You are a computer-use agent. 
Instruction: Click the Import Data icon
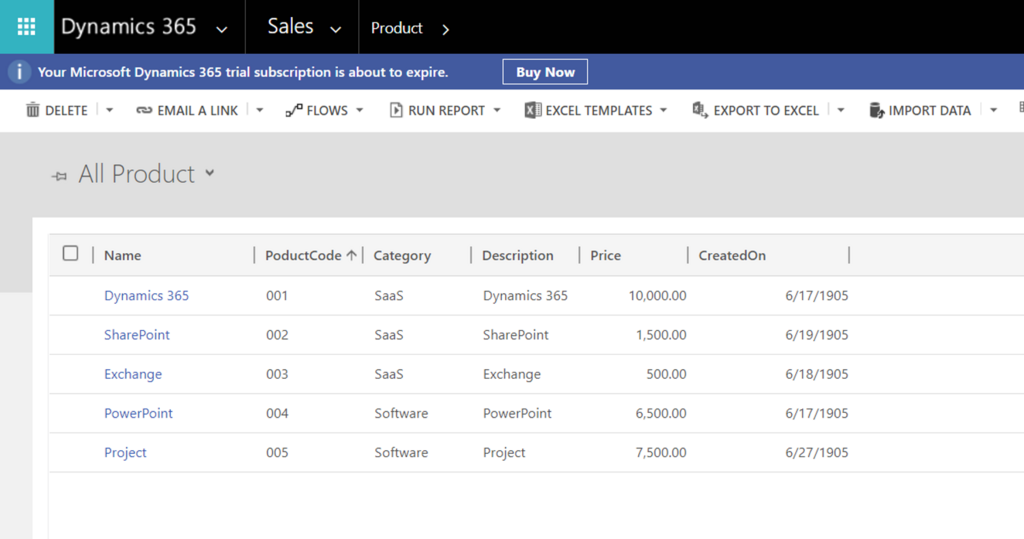click(877, 110)
